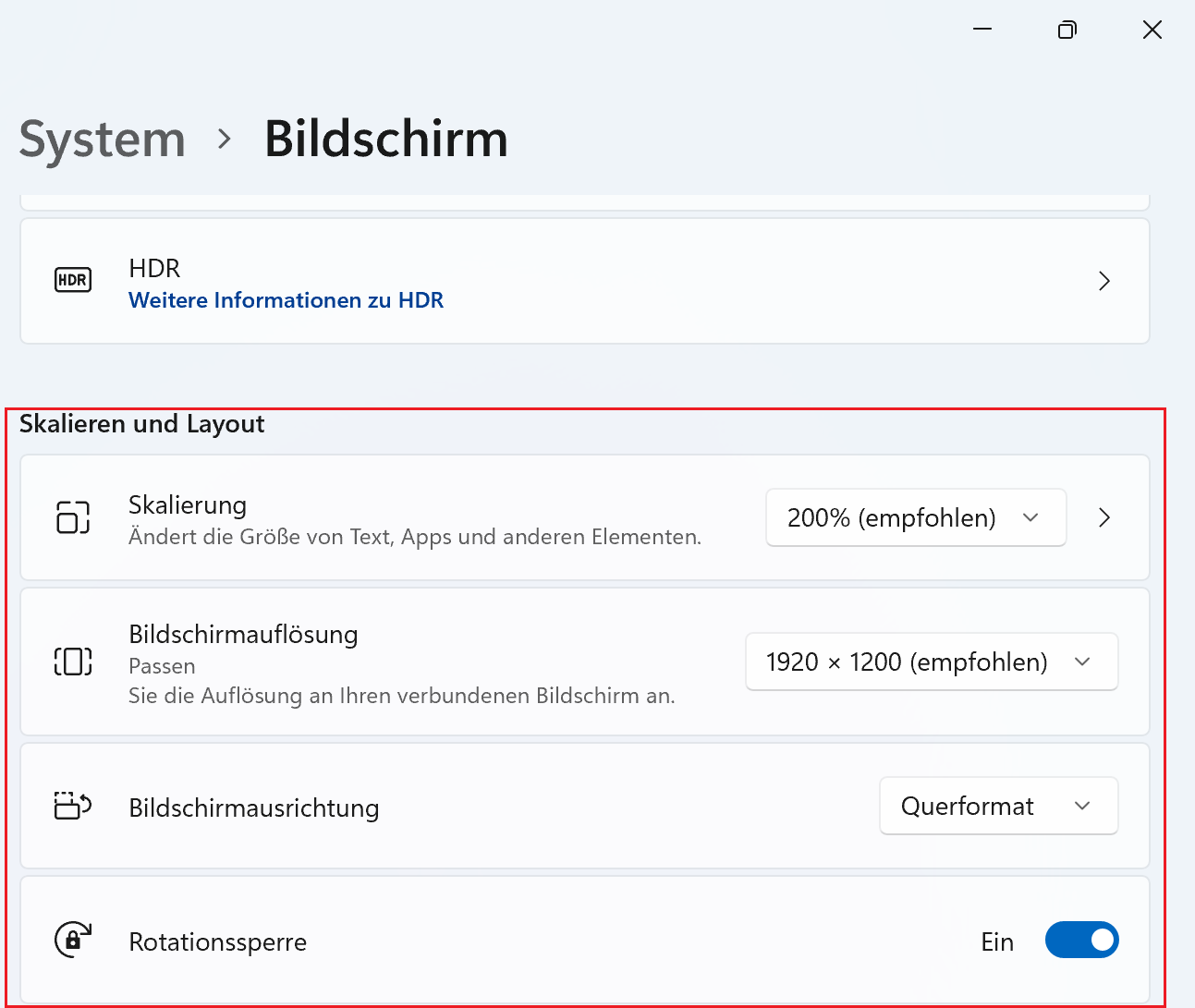Open advanced scaling via Skalierung chevron
1195x1008 pixels.
[1104, 517]
